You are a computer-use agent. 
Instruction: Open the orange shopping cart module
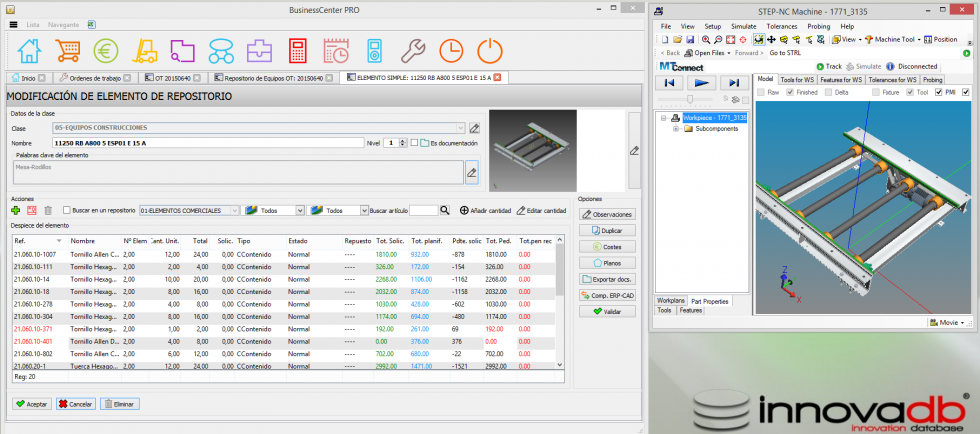point(68,51)
